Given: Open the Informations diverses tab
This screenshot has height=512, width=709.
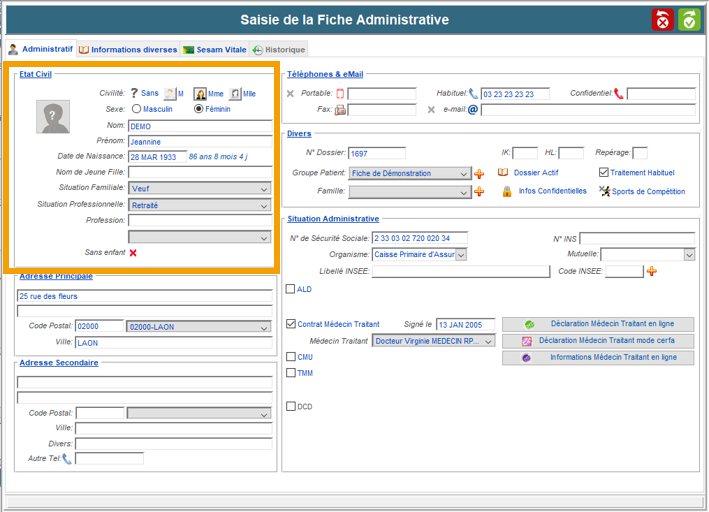Looking at the screenshot, I should tap(128, 49).
